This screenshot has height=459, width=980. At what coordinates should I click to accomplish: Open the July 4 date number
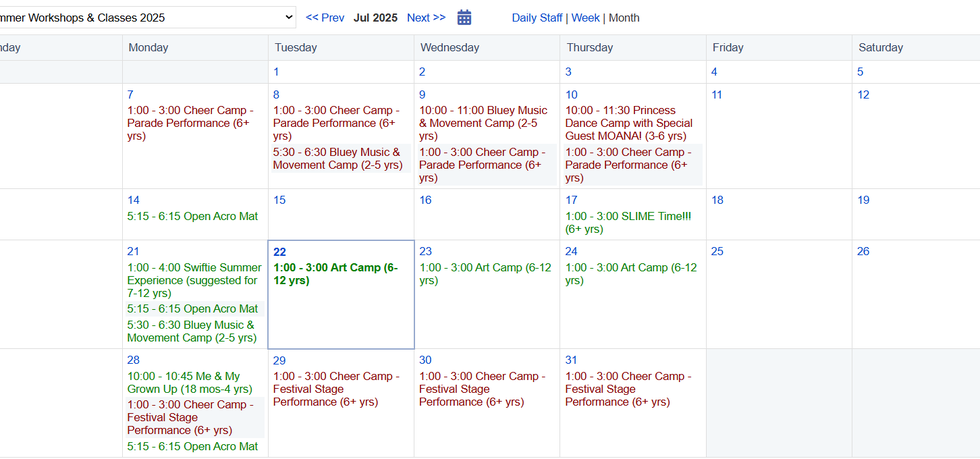(714, 72)
